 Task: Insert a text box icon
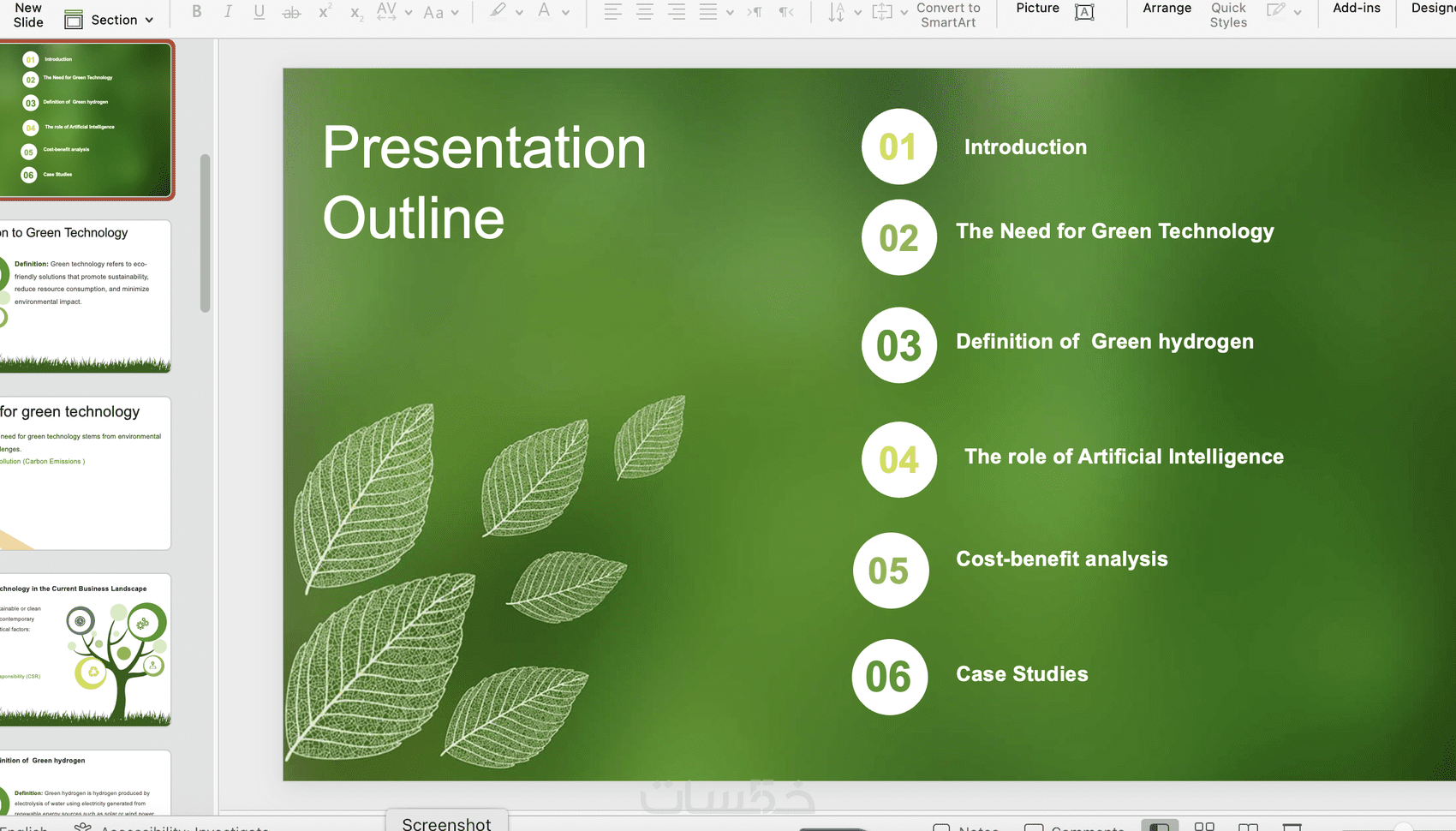pos(1084,12)
